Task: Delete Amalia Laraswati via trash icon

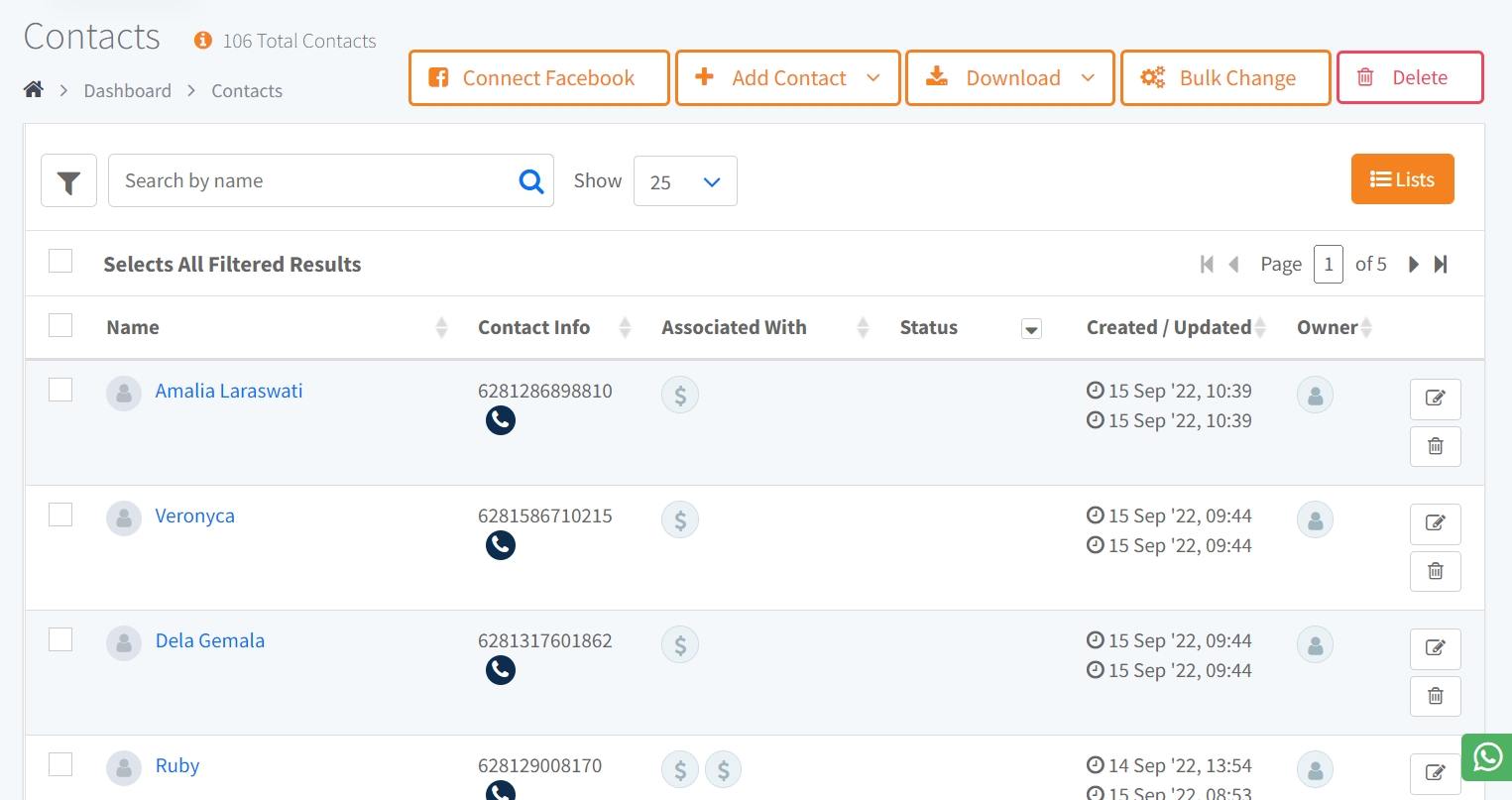Action: click(1436, 446)
